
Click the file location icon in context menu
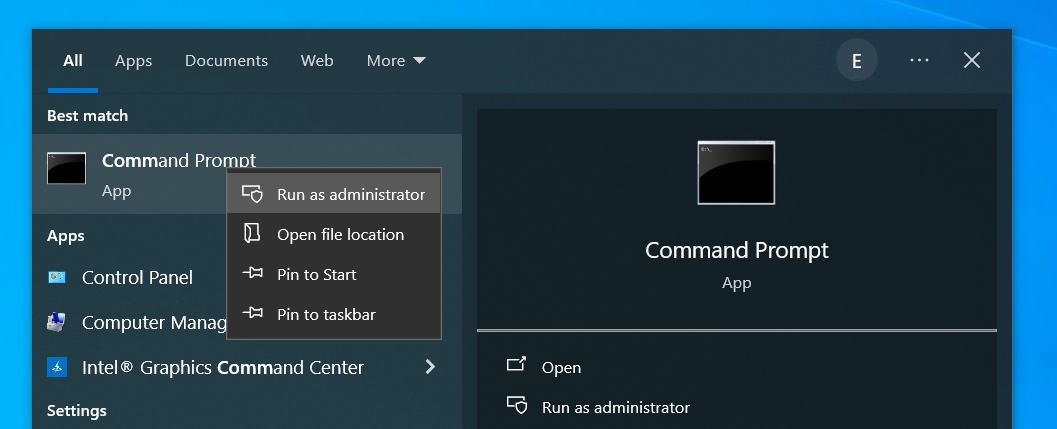(x=252, y=233)
